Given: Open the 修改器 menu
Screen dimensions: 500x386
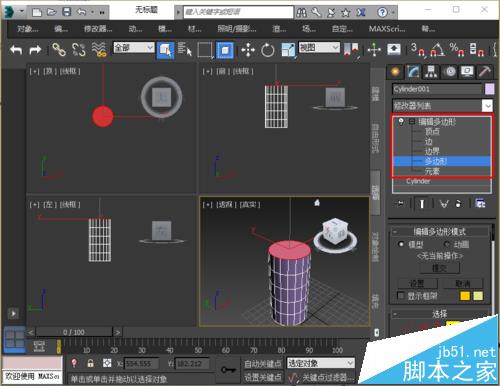Looking at the screenshot, I should [98, 29].
